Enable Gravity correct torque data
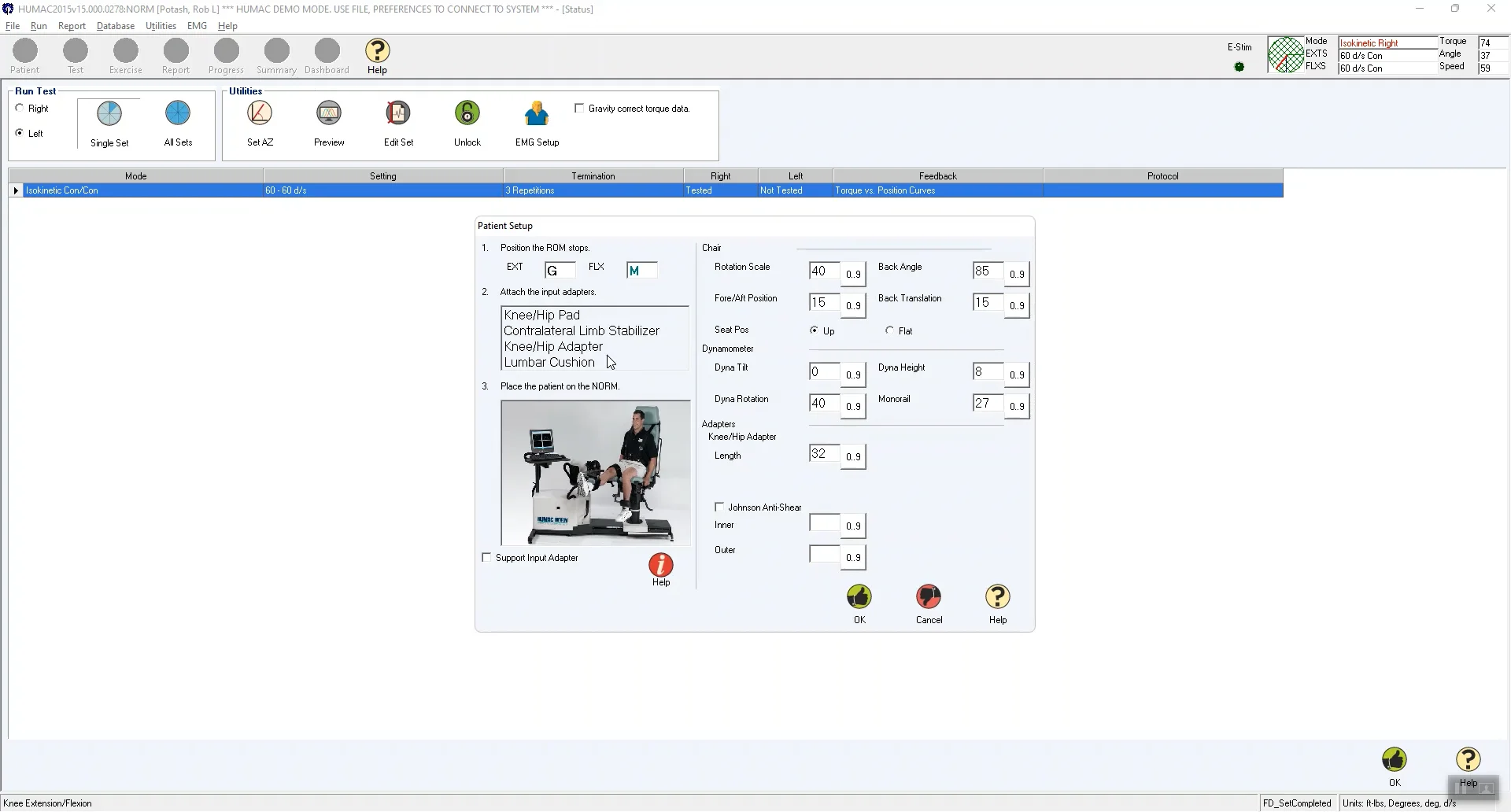Screen dimensions: 1511x812 pyautogui.click(x=580, y=108)
